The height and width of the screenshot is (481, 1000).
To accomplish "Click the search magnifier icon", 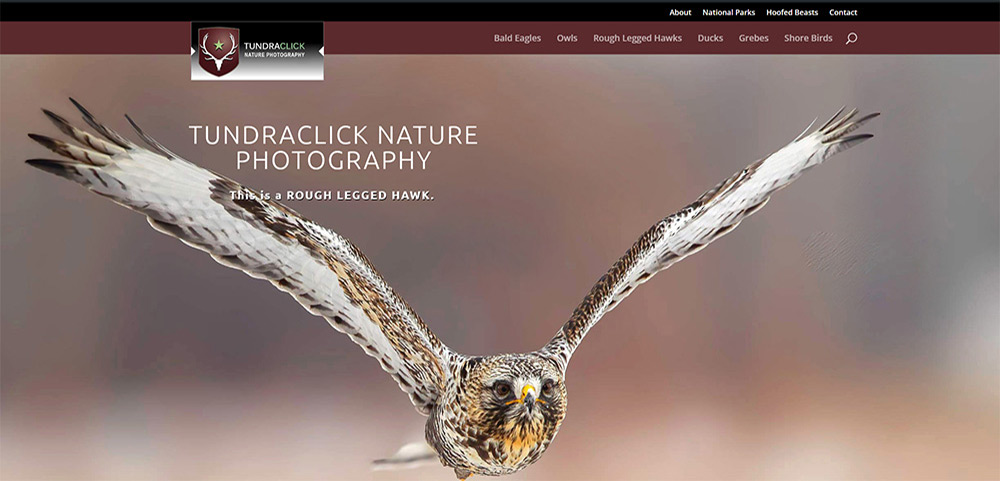I will [851, 39].
